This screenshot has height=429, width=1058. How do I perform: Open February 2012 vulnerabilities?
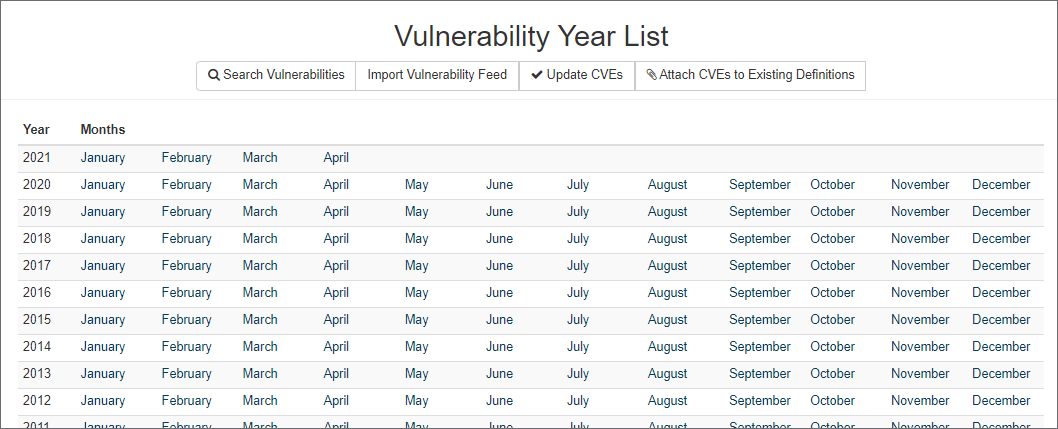pos(187,401)
